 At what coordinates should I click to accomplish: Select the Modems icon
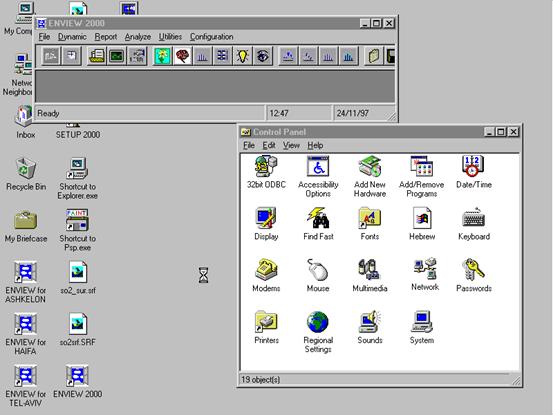point(266,275)
